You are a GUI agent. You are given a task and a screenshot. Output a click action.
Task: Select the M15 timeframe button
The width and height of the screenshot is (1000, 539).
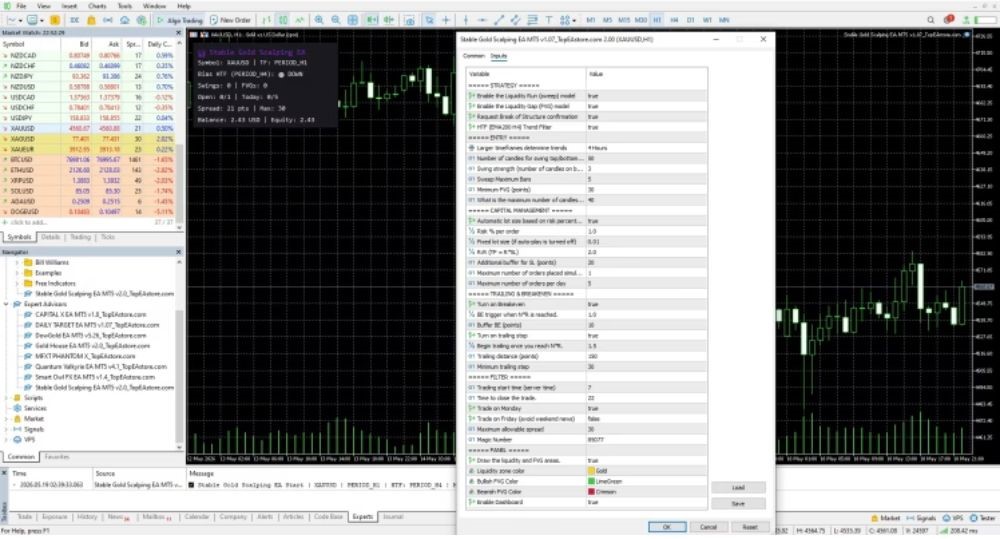[x=624, y=20]
